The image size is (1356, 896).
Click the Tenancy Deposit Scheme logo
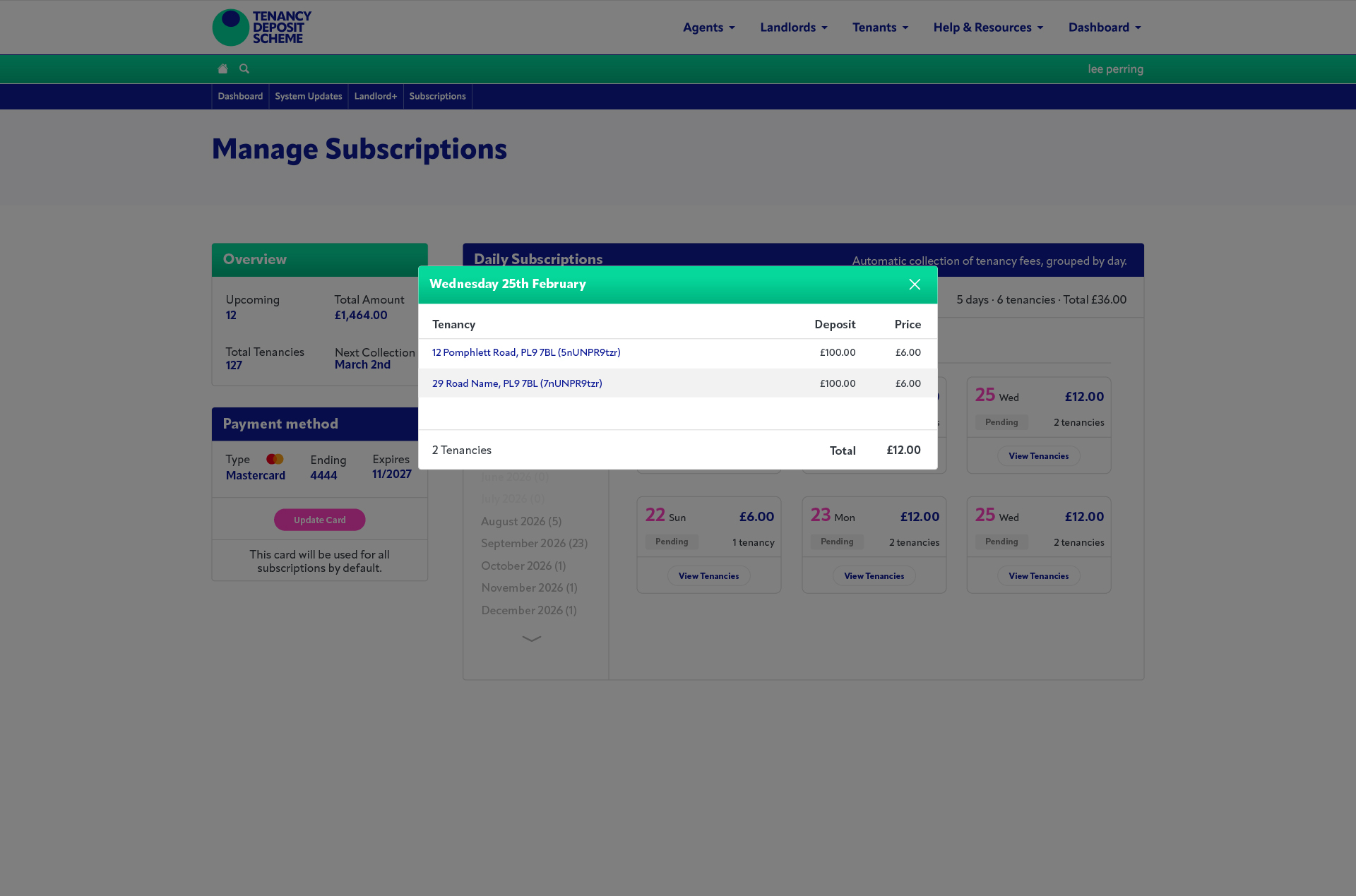(262, 28)
